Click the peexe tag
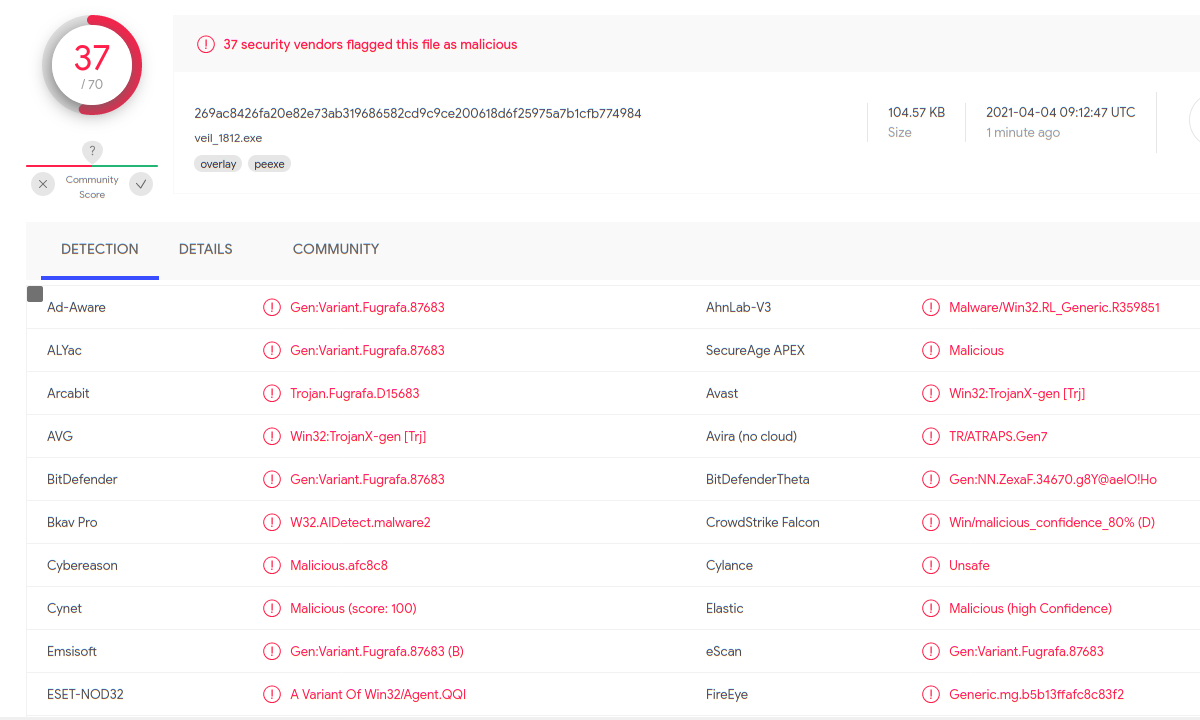Screen dimensions: 1200x720 click(269, 164)
